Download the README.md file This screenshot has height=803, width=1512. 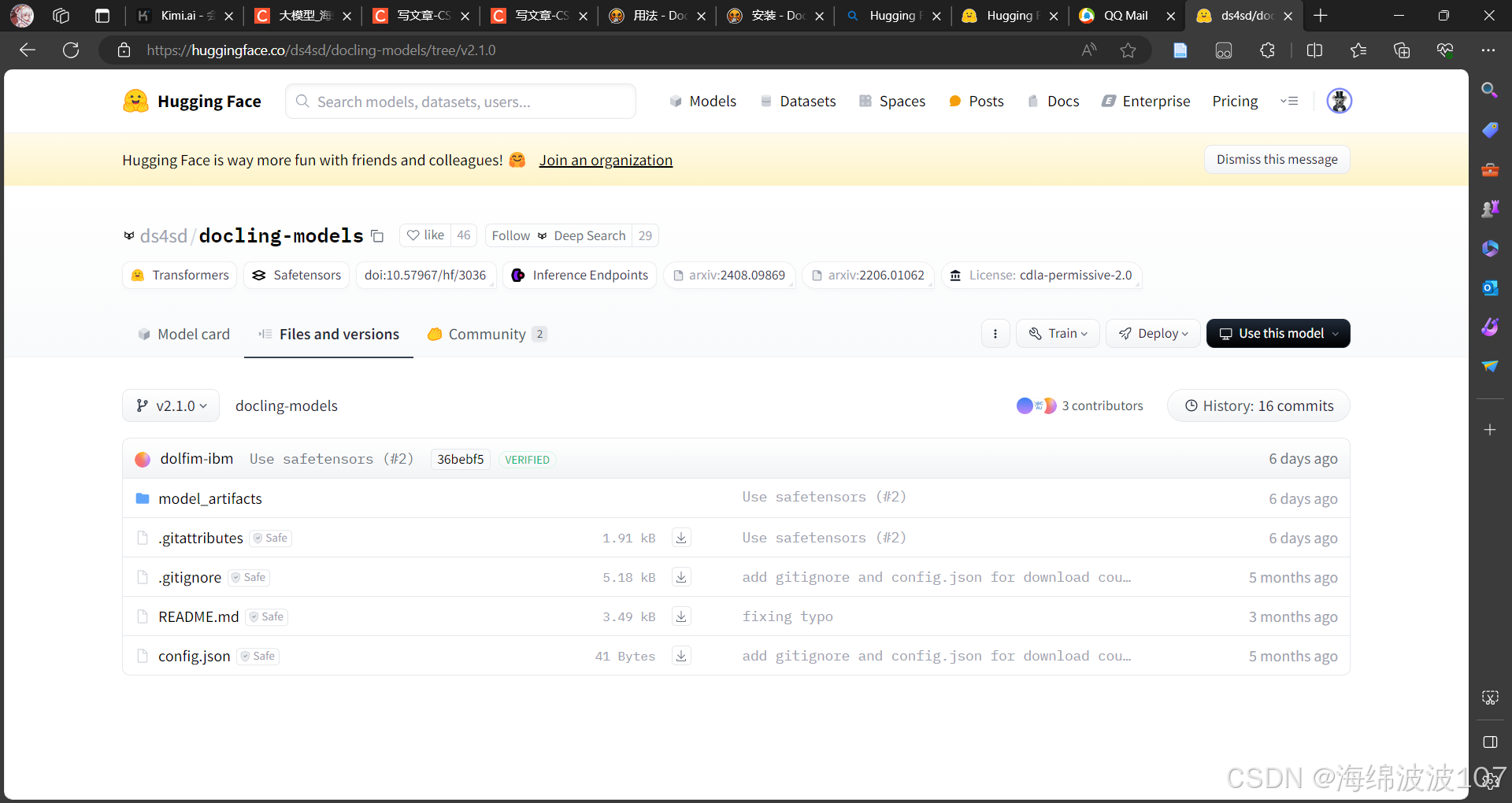(x=681, y=616)
